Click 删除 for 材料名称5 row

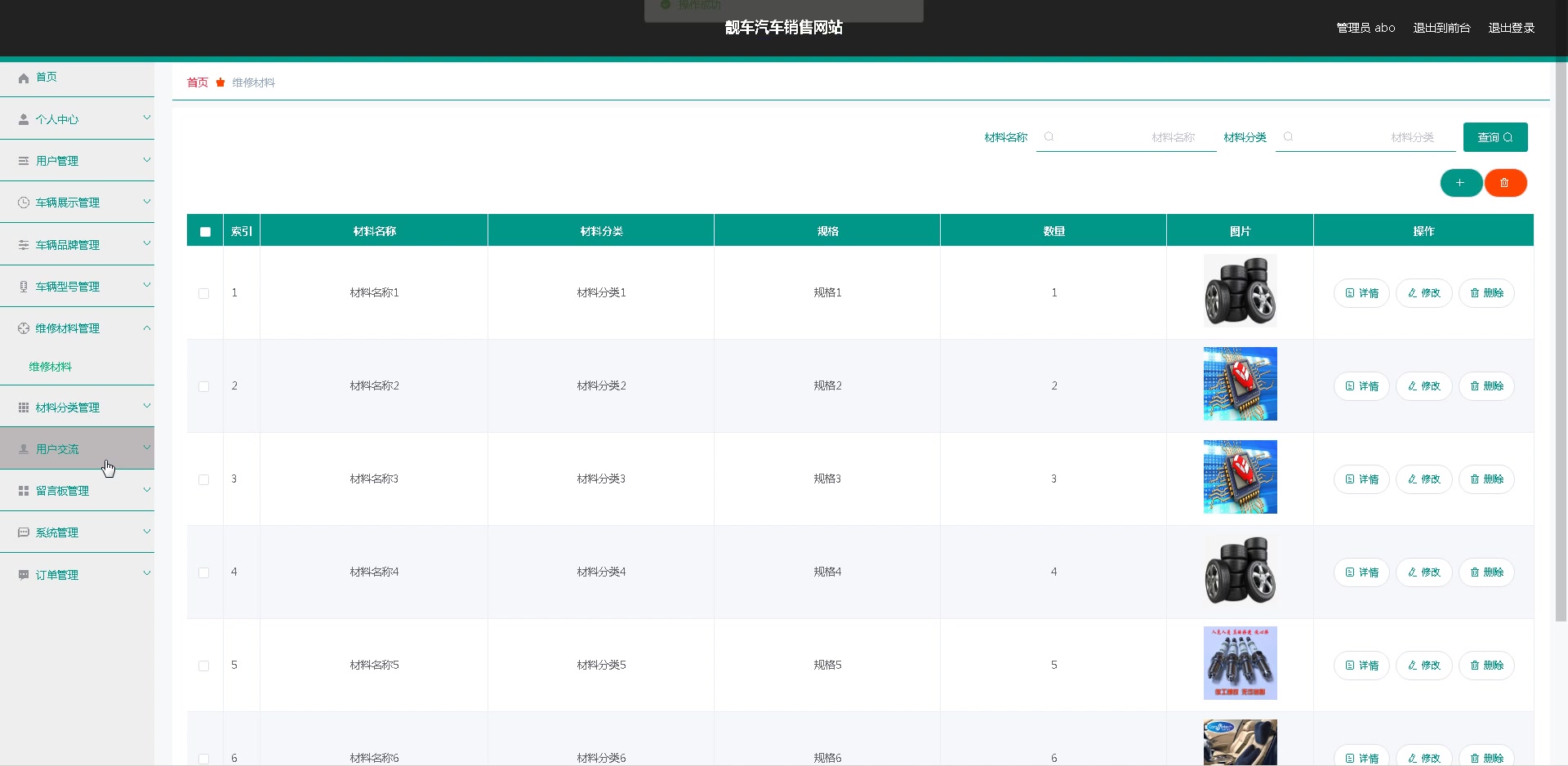1486,666
